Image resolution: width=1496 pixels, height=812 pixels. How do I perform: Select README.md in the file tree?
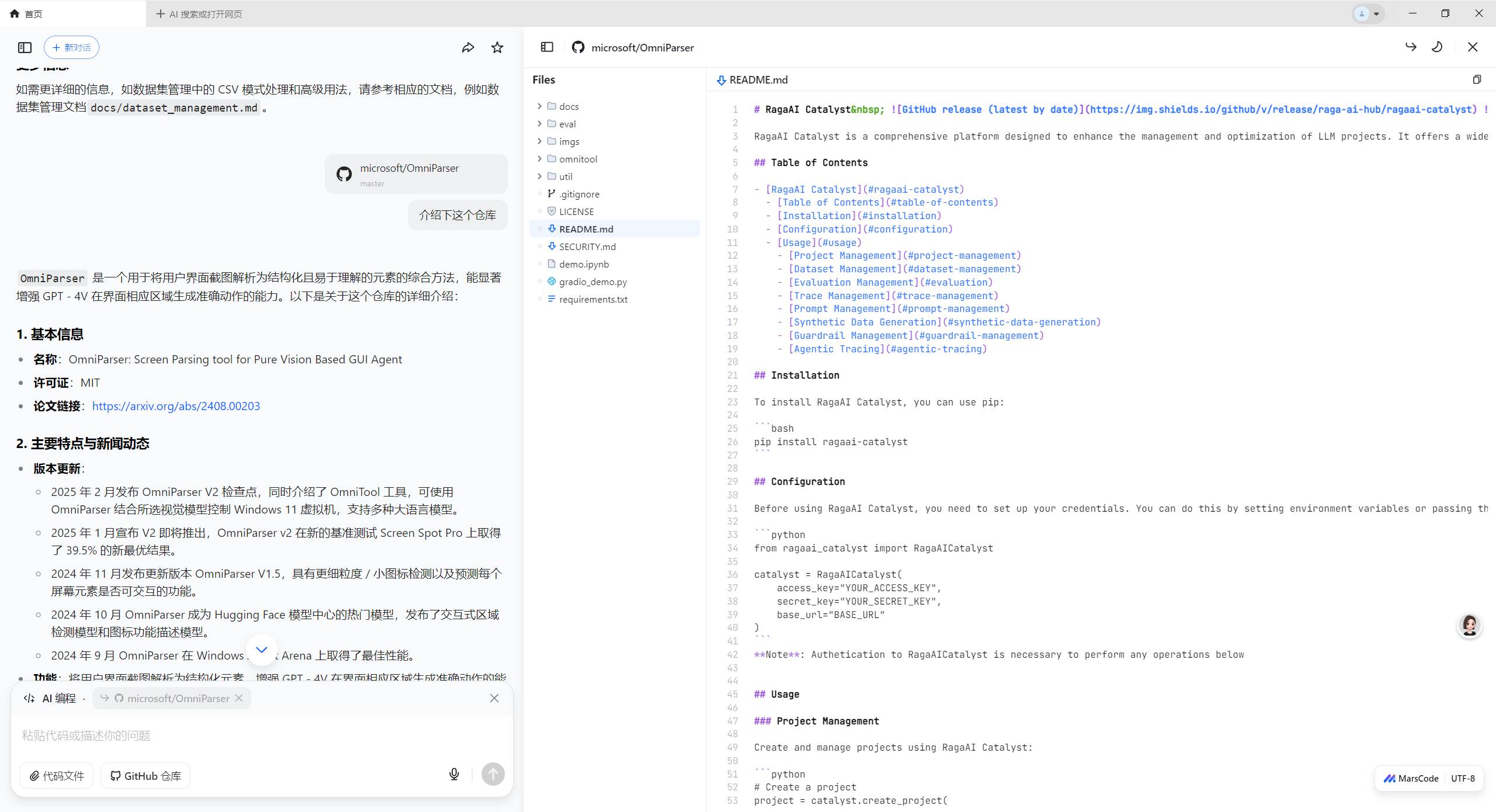click(x=615, y=229)
